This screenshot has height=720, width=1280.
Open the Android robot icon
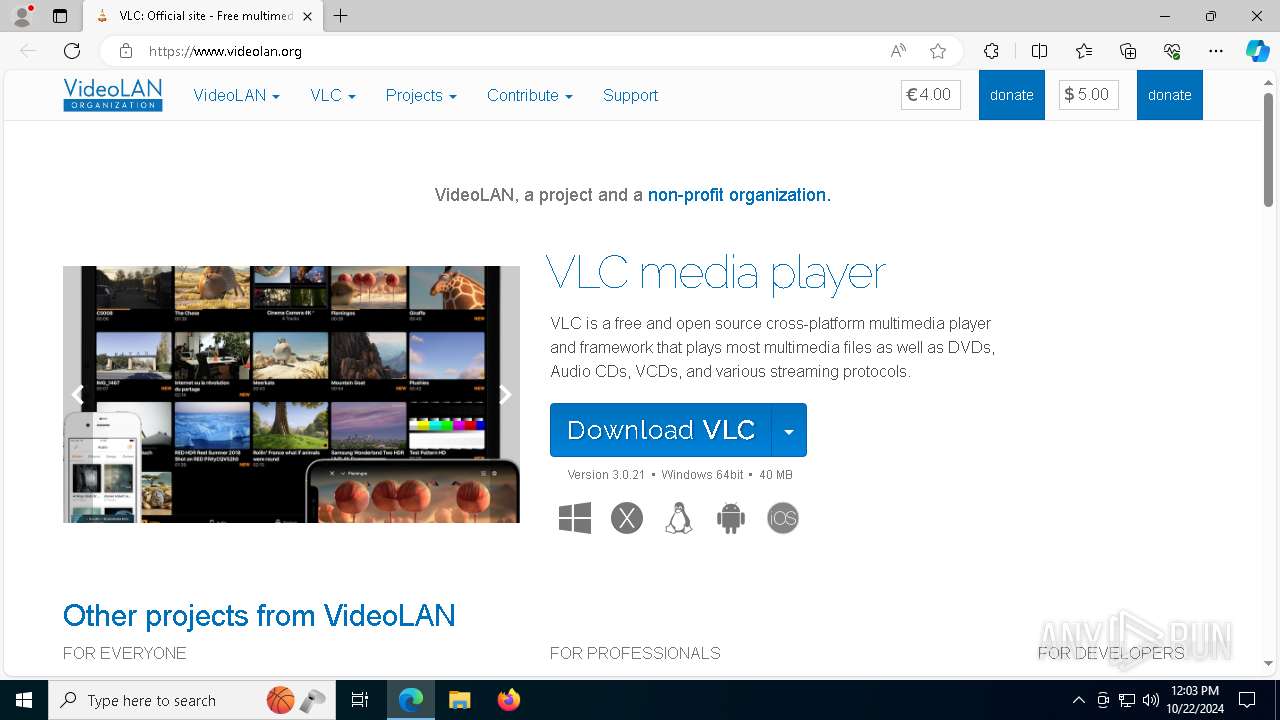pyautogui.click(x=731, y=518)
